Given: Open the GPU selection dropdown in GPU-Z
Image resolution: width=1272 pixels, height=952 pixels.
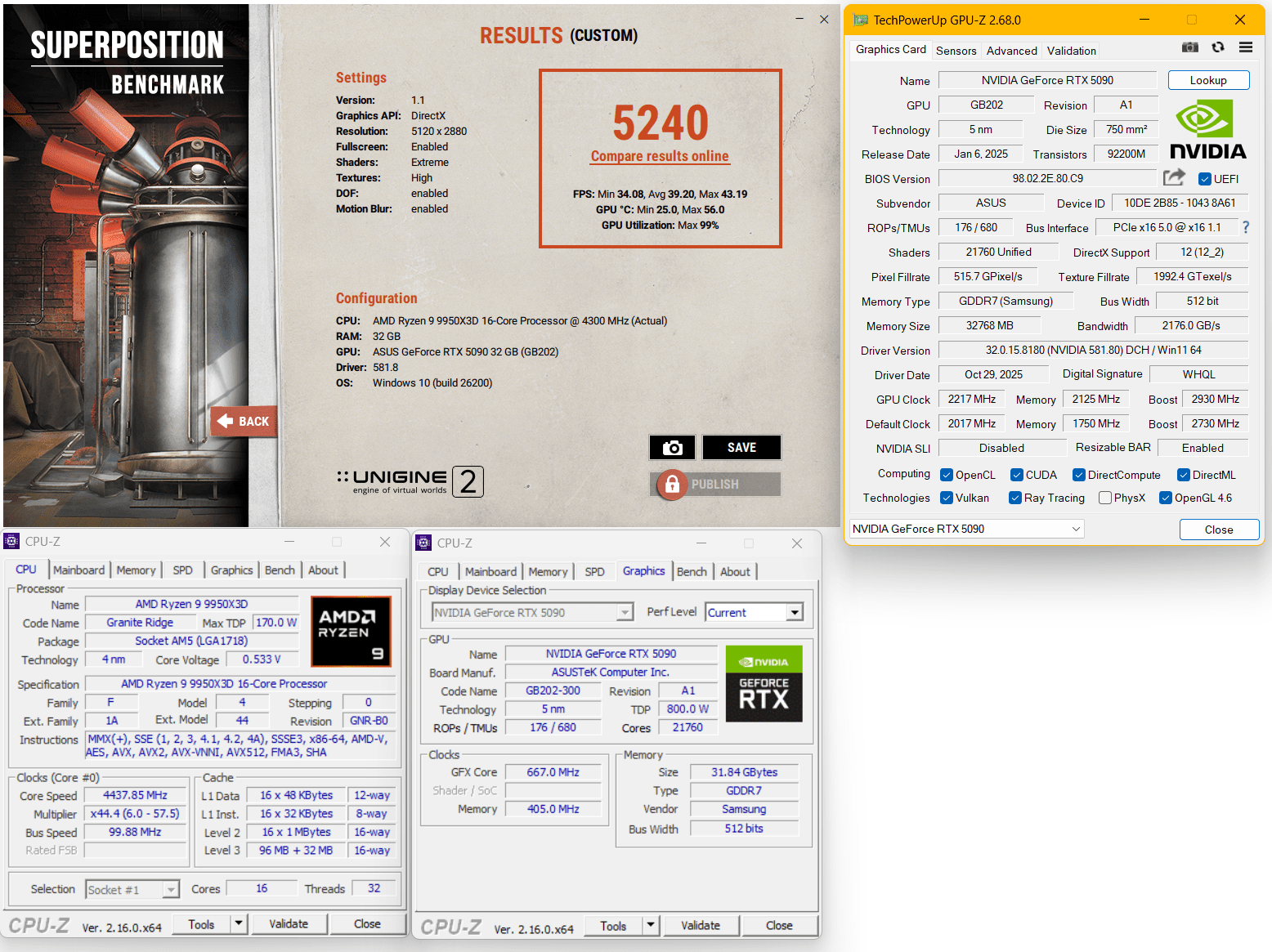Looking at the screenshot, I should coord(966,529).
